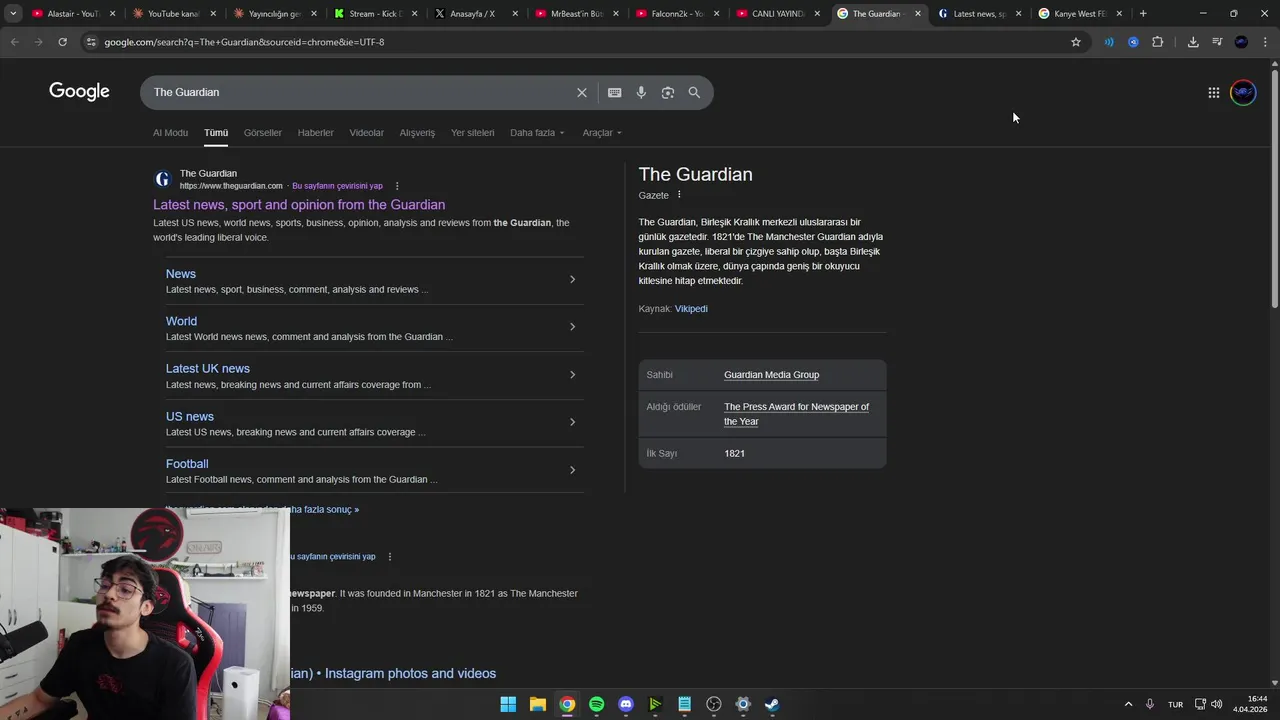The width and height of the screenshot is (1280, 720).
Task: Open more options for theguardian.com result
Action: coord(397,186)
